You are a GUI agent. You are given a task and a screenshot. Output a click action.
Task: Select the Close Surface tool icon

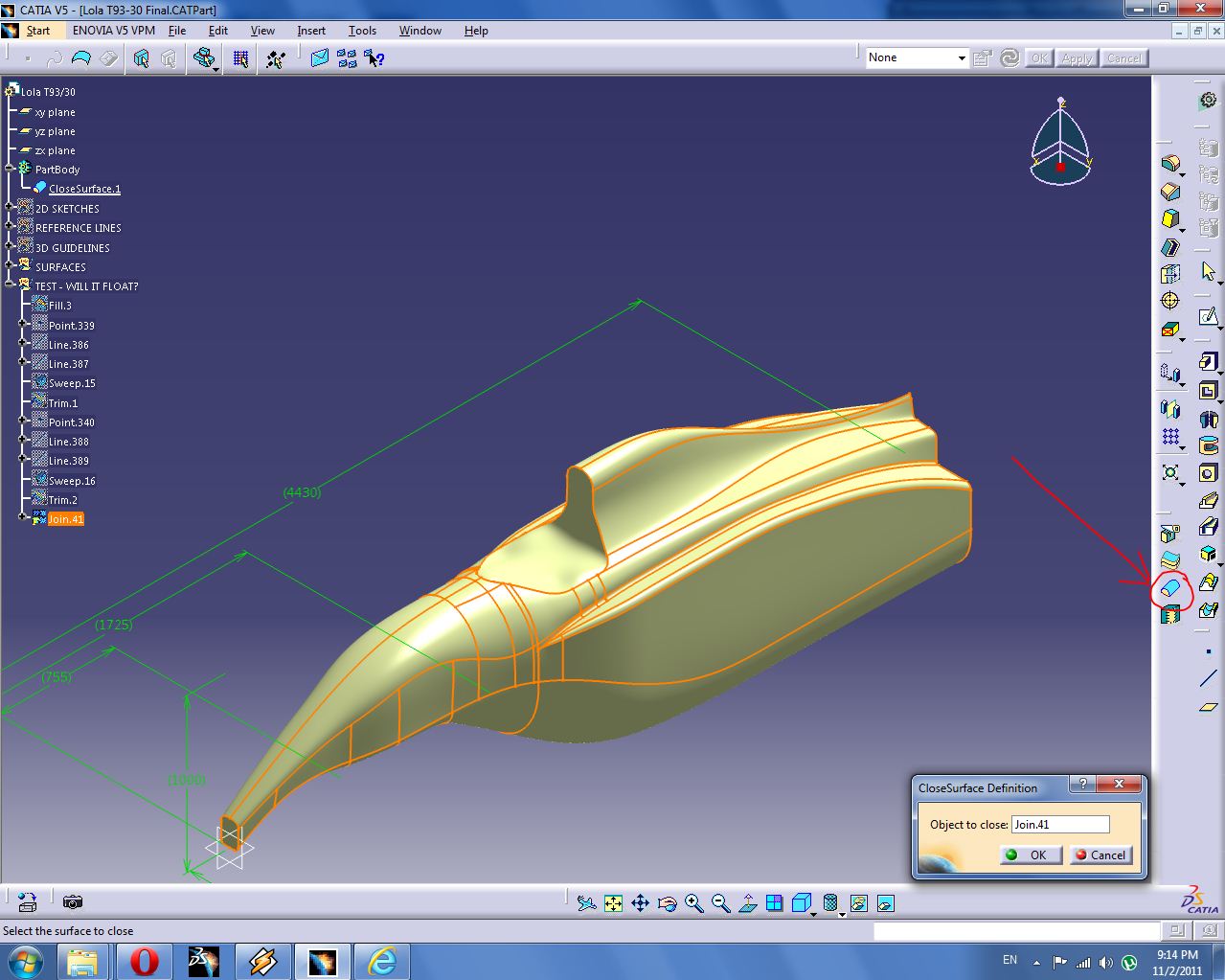pyautogui.click(x=1170, y=588)
